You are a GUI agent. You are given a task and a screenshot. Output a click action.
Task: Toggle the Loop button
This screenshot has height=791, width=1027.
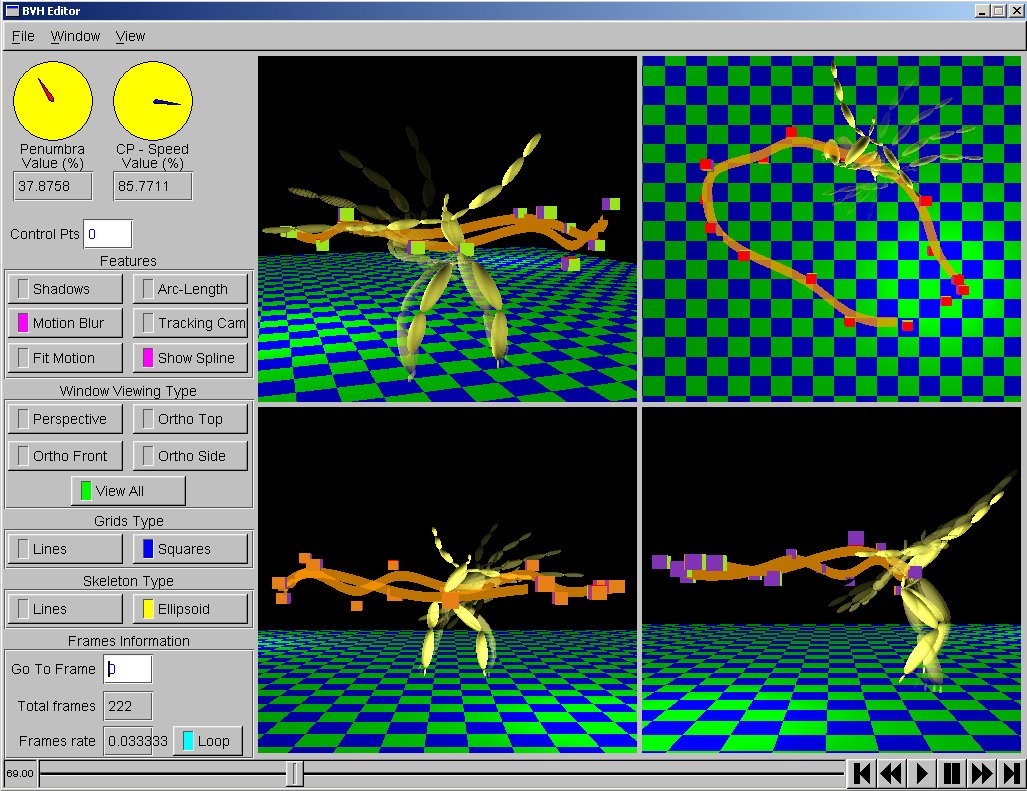tap(208, 741)
